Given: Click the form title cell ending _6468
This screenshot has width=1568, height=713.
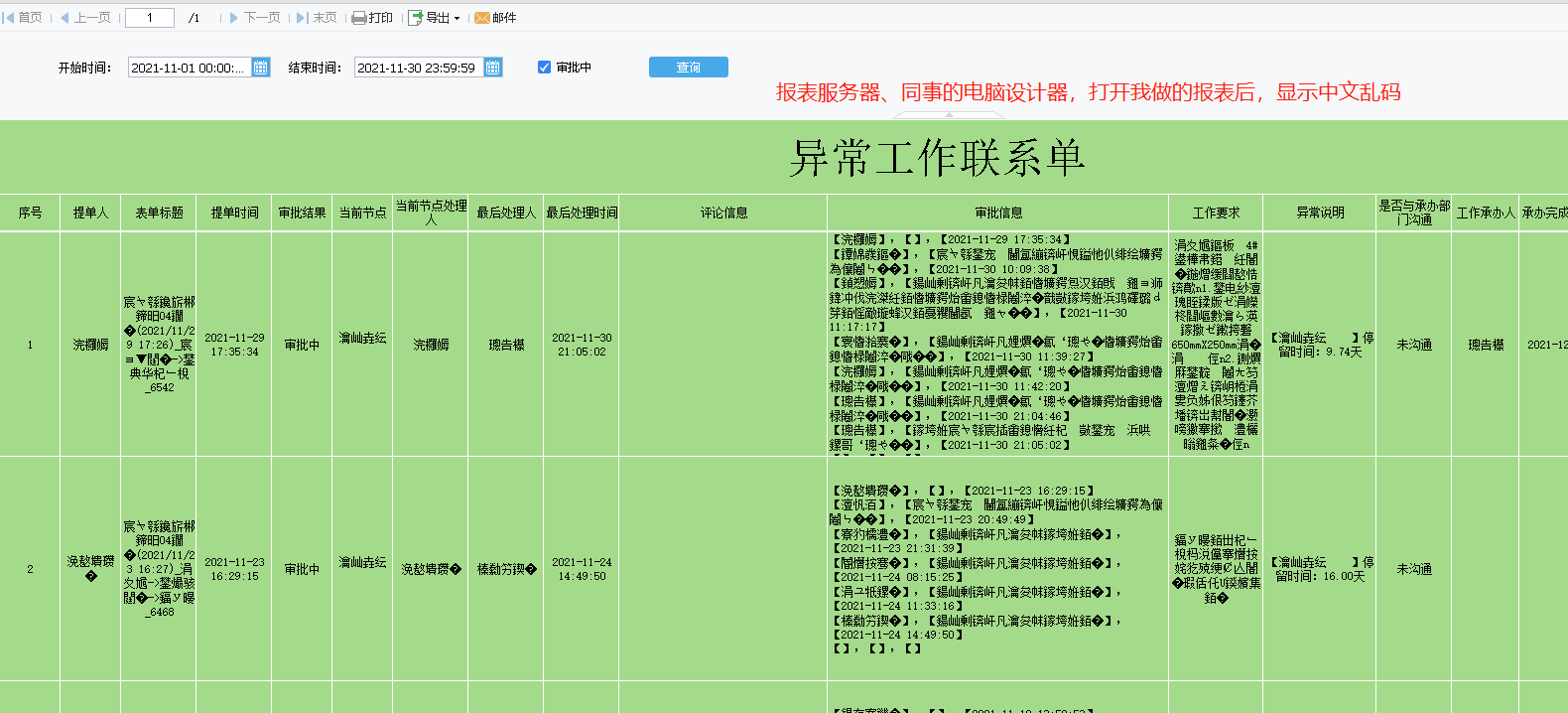Looking at the screenshot, I should pyautogui.click(x=159, y=569).
